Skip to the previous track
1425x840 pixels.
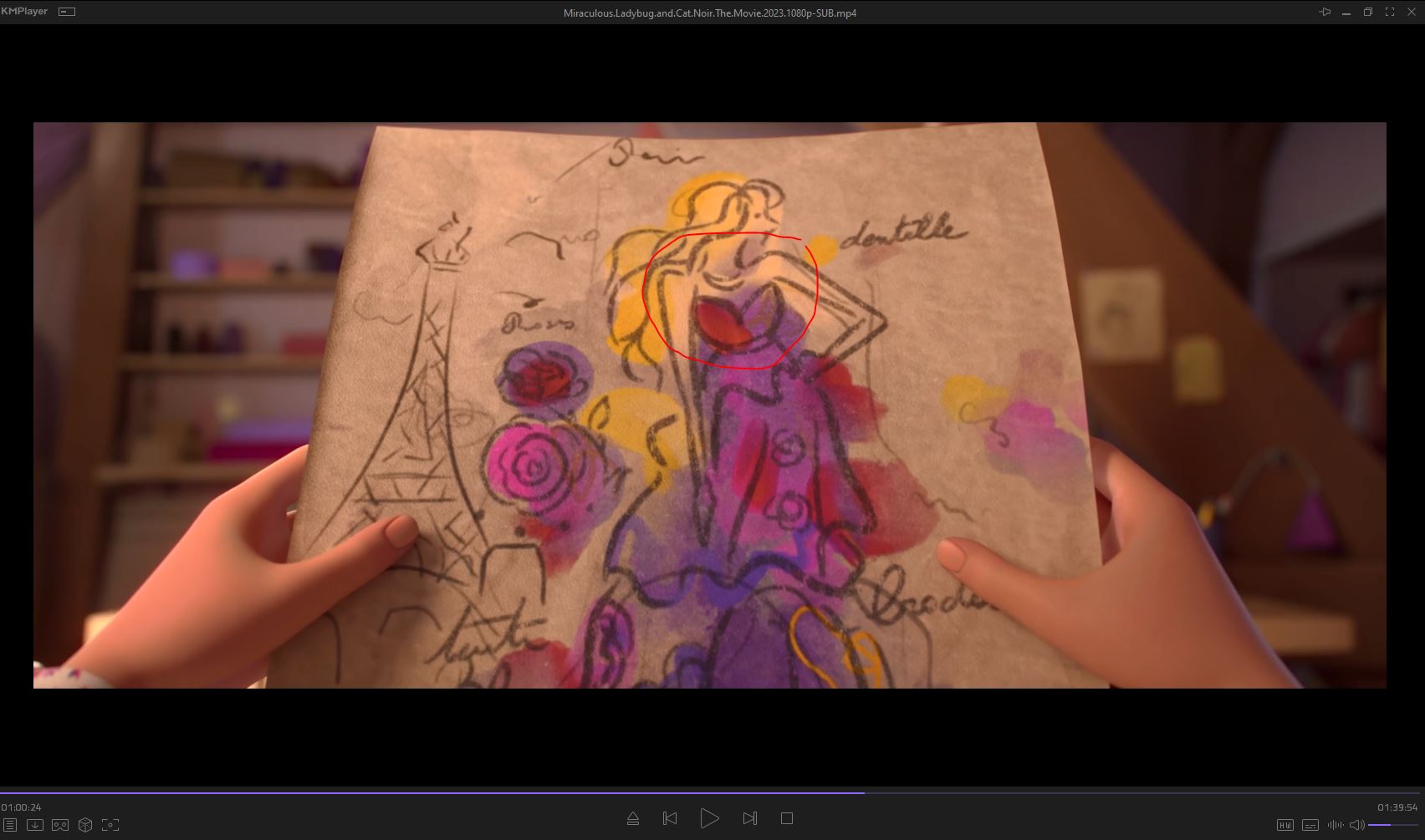(x=670, y=818)
